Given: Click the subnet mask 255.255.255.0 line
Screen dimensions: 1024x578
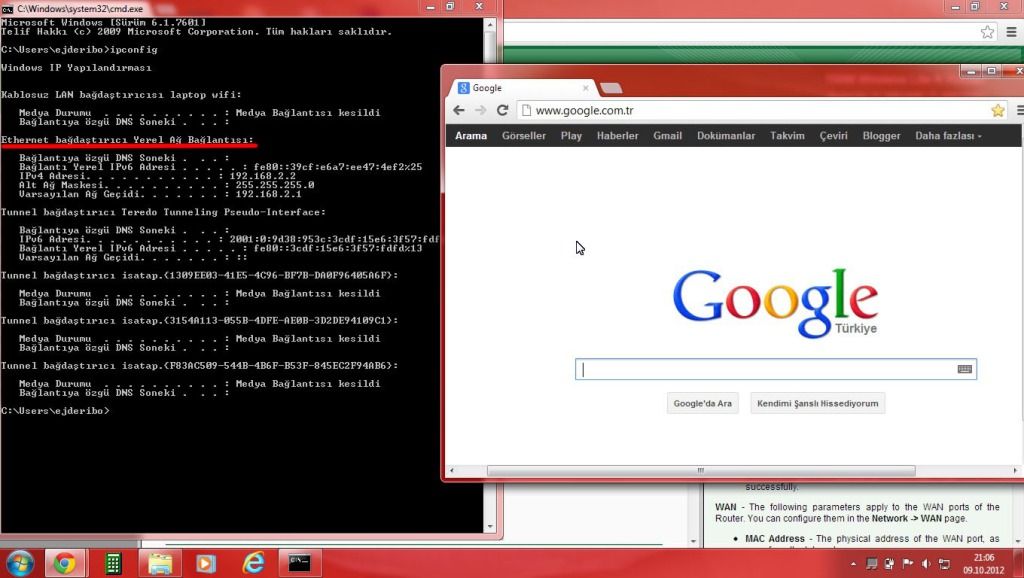Looking at the screenshot, I should click(x=167, y=185).
